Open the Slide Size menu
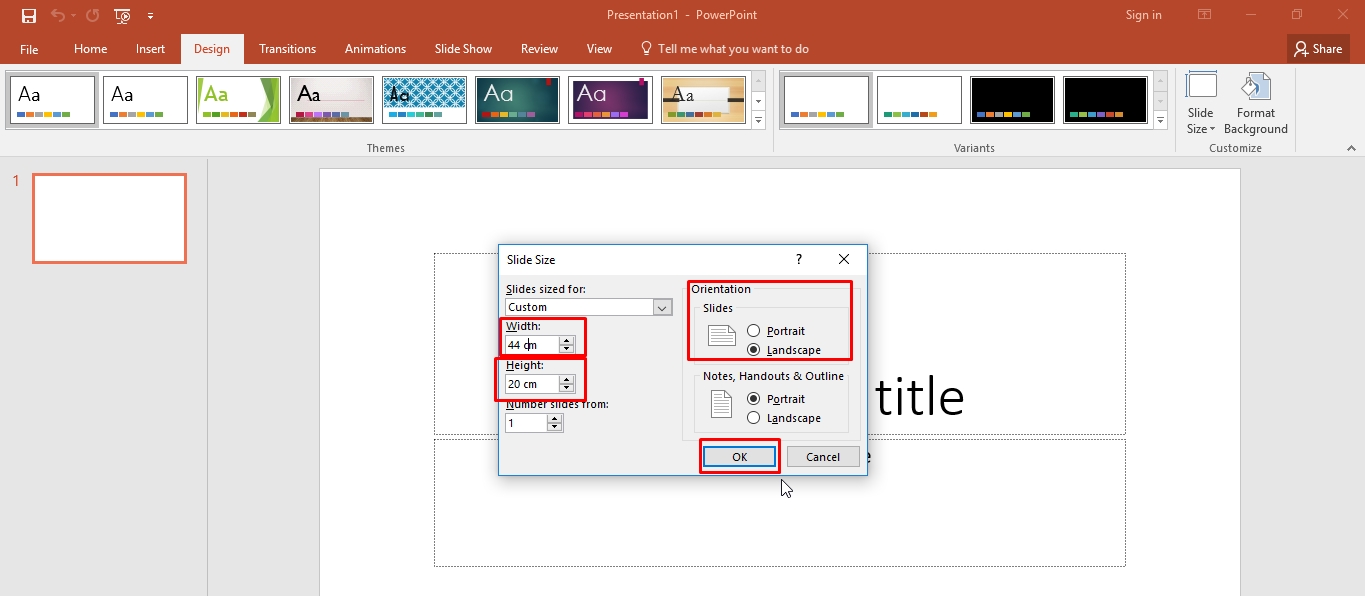The image size is (1365, 596). [1199, 103]
